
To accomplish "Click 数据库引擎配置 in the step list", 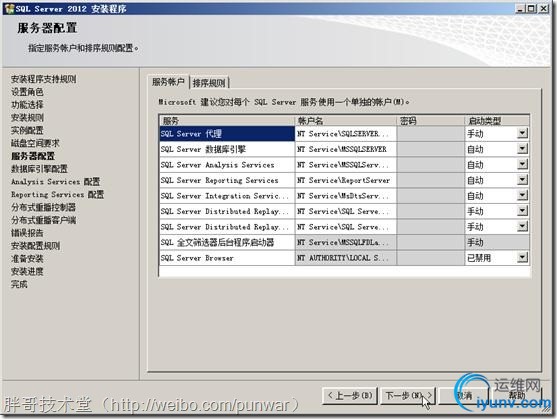I will 39,169.
